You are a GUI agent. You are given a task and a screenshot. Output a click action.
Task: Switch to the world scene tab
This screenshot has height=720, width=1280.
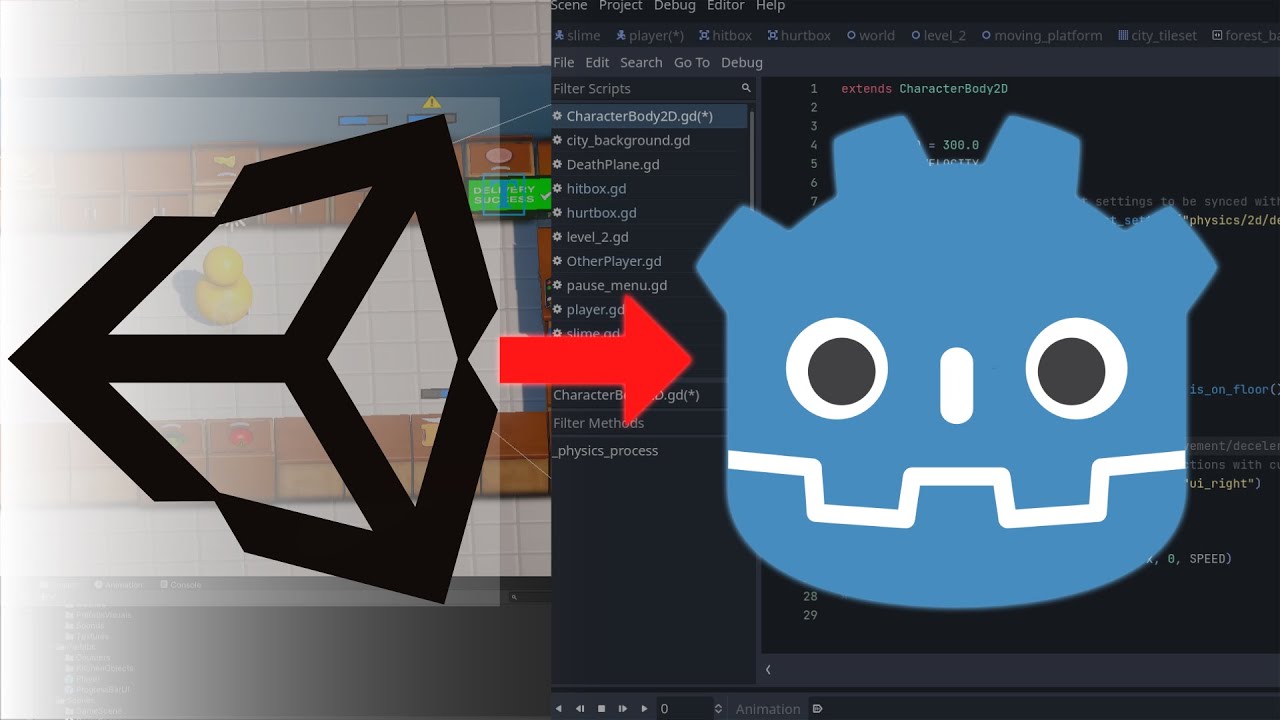870,35
